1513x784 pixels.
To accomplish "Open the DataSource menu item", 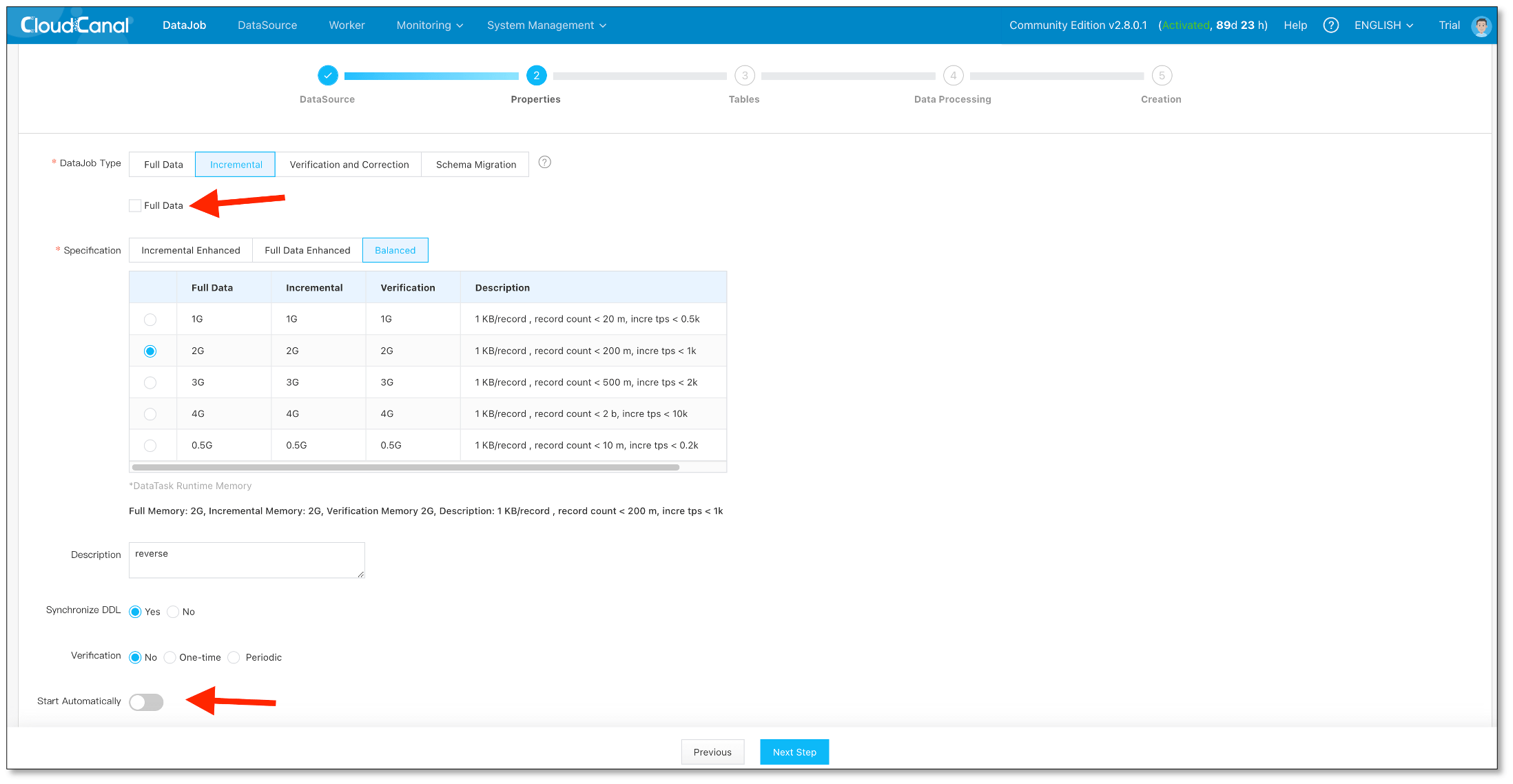I will [x=267, y=25].
